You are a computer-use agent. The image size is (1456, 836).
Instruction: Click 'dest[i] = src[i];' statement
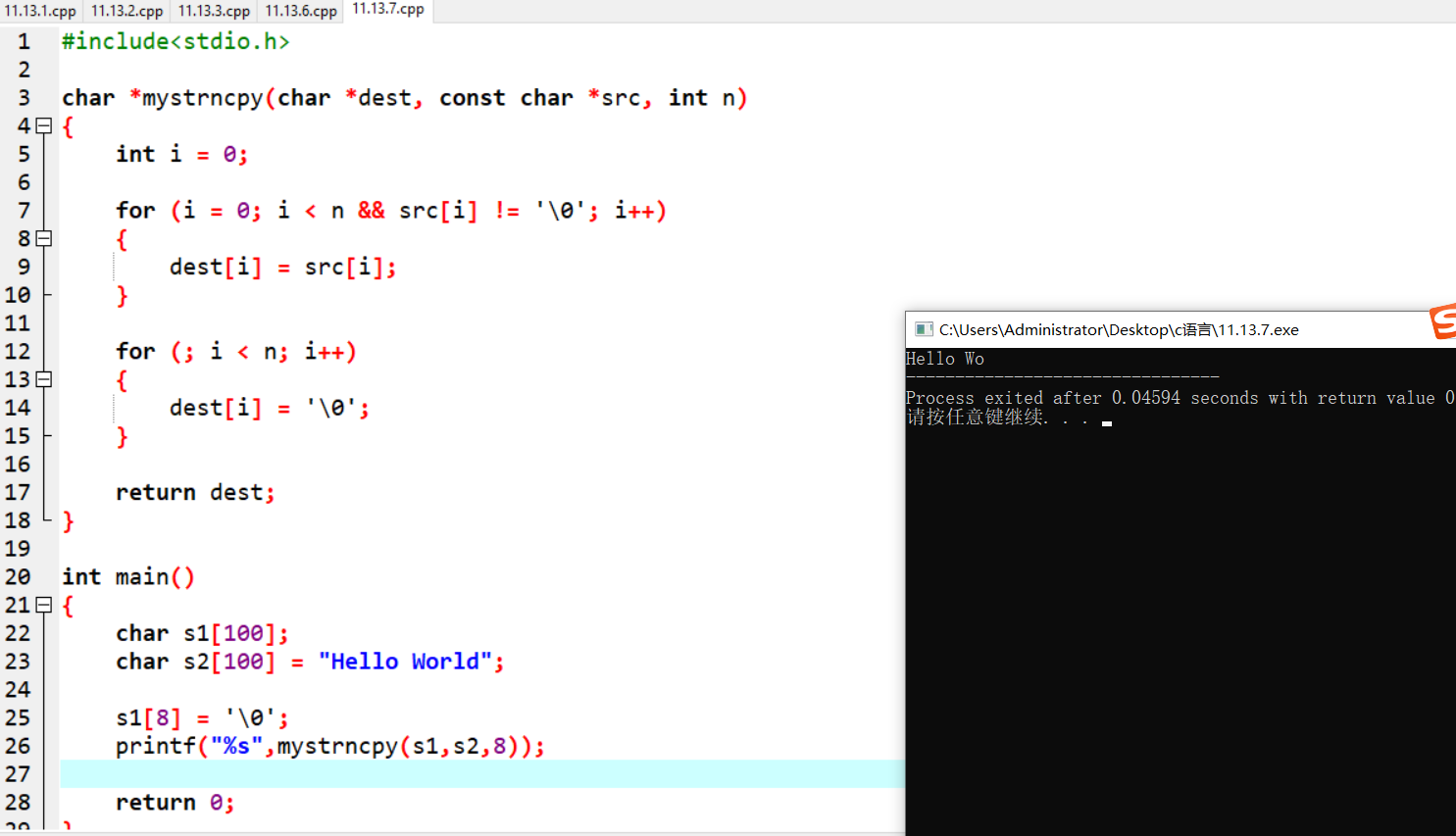coord(282,267)
